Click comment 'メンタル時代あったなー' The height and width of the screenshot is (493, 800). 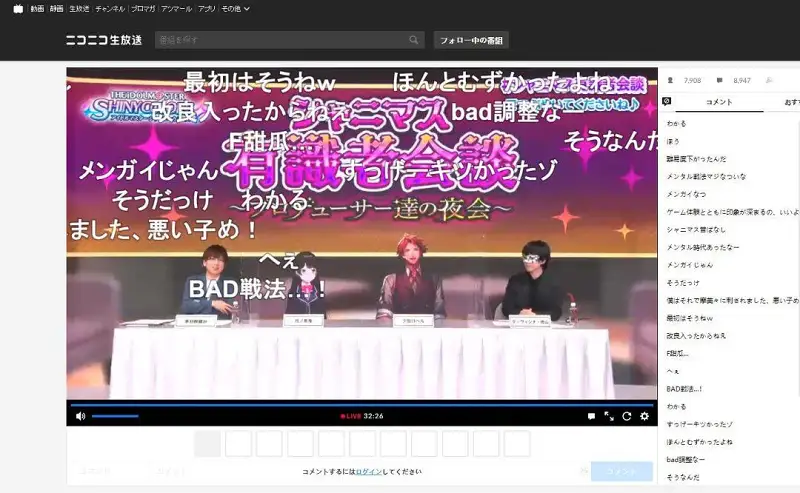(x=702, y=247)
